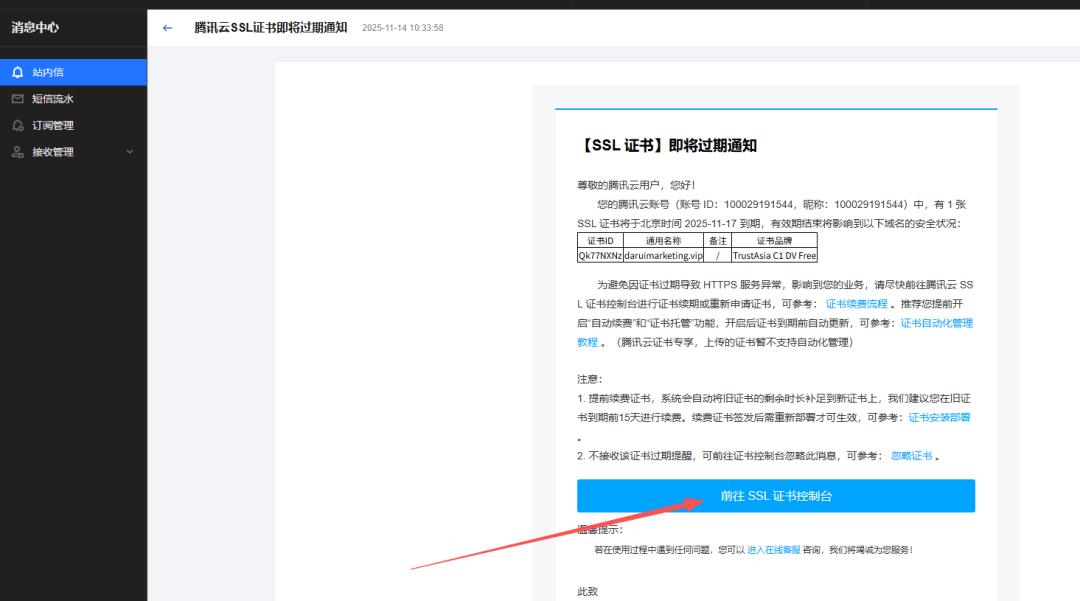Open the 证书自动化管理 link
Screen dimensions: 1080x601
point(937,323)
